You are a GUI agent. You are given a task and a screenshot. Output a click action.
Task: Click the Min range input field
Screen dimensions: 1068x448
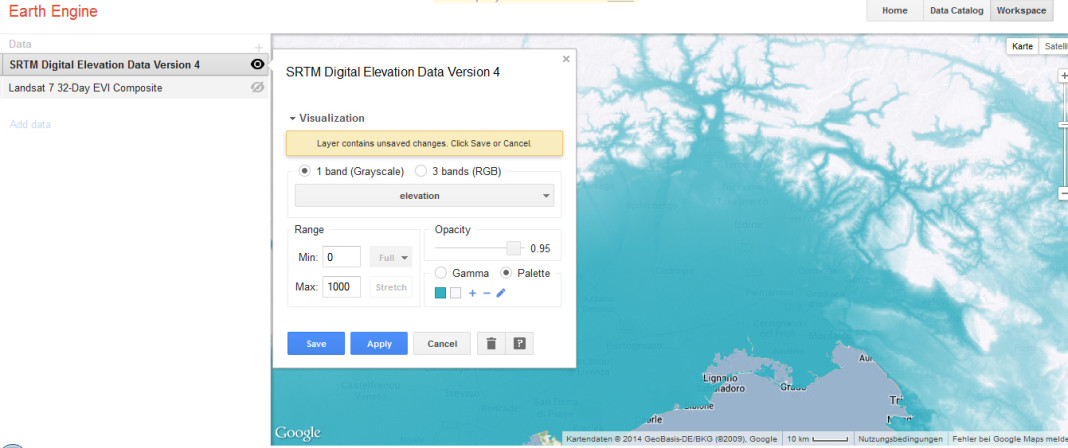[x=341, y=257]
